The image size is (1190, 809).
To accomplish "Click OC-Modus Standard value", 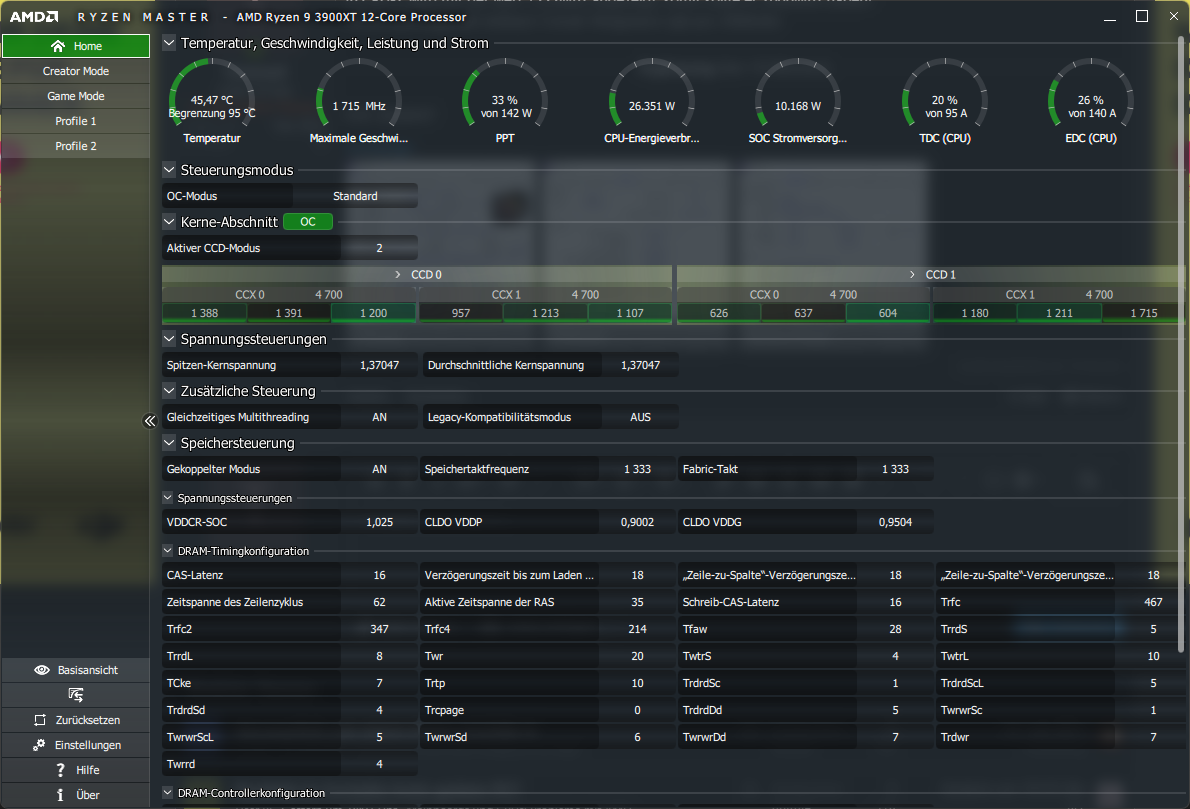I will click(x=355, y=196).
